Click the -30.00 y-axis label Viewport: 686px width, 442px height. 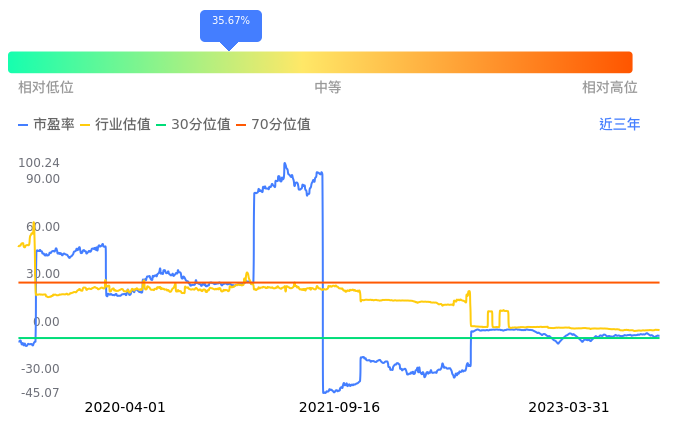41,369
